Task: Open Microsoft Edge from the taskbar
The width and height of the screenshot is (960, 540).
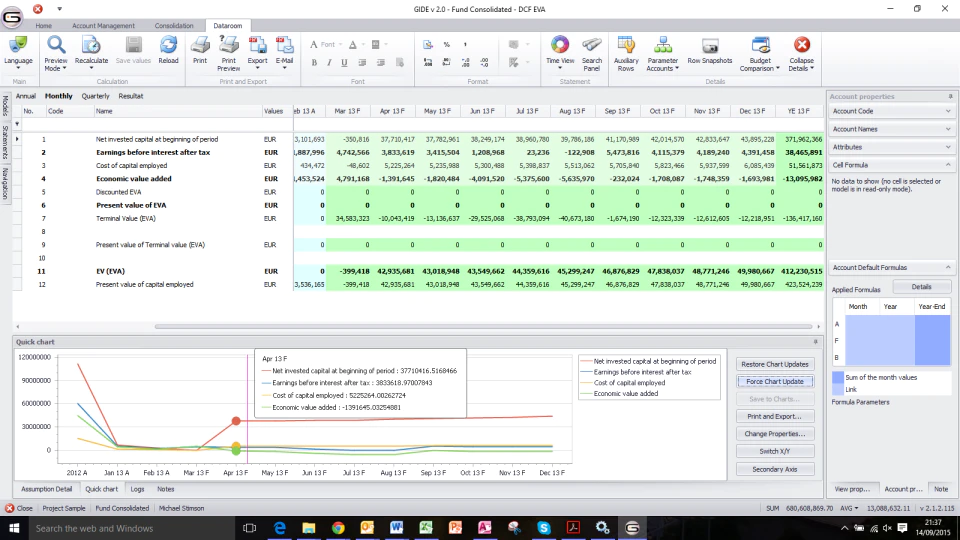Action: point(280,528)
